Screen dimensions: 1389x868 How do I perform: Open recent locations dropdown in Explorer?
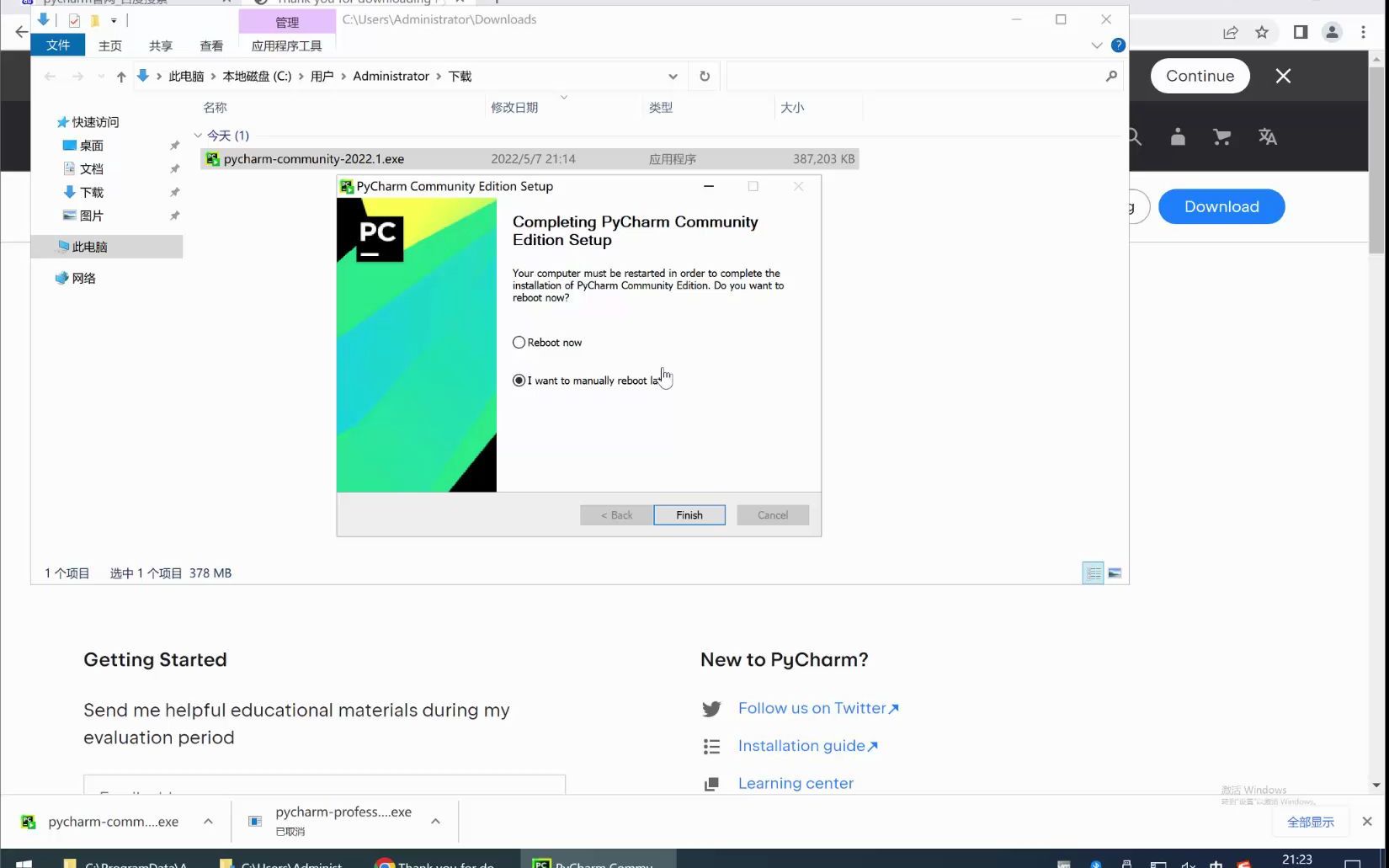click(x=101, y=77)
